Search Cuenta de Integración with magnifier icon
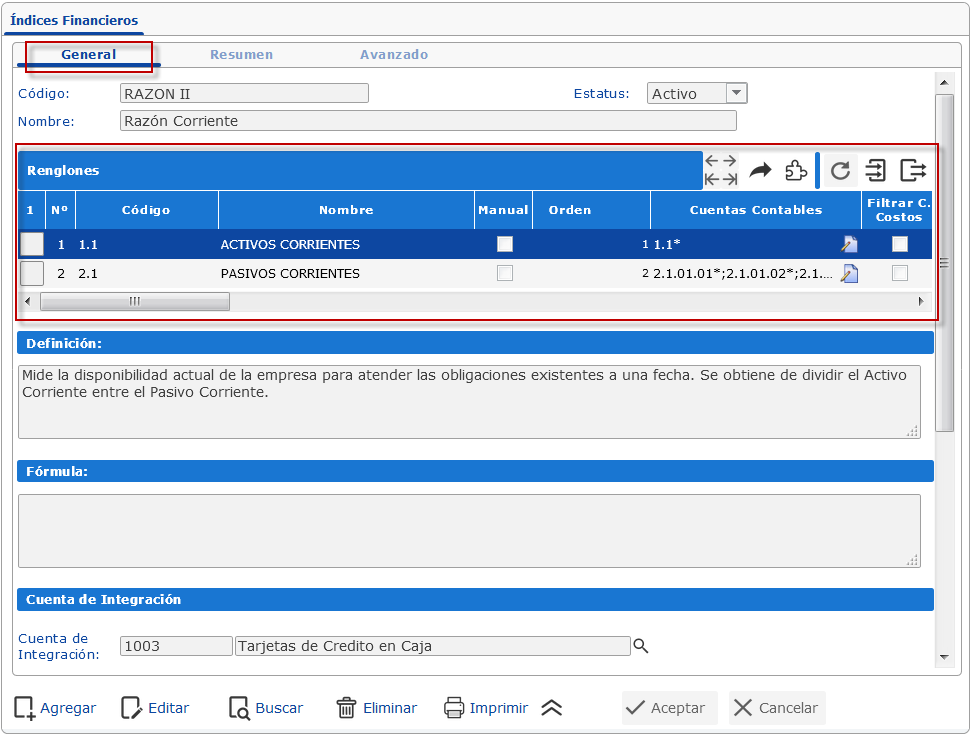Viewport: 972px width, 735px height. point(641,647)
